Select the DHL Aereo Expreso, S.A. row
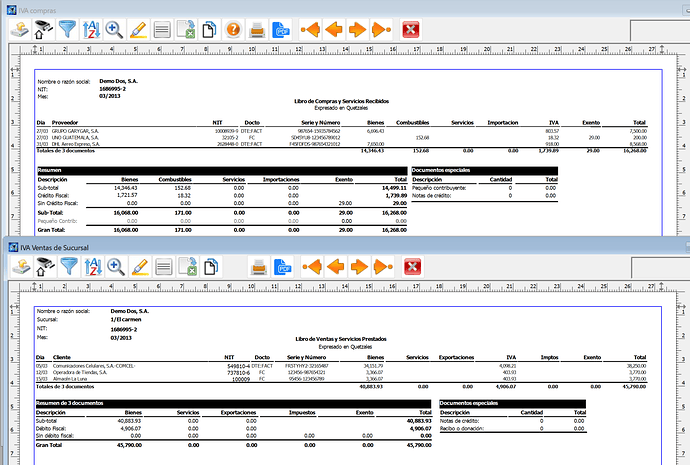The height and width of the screenshot is (465, 690). pos(341,144)
